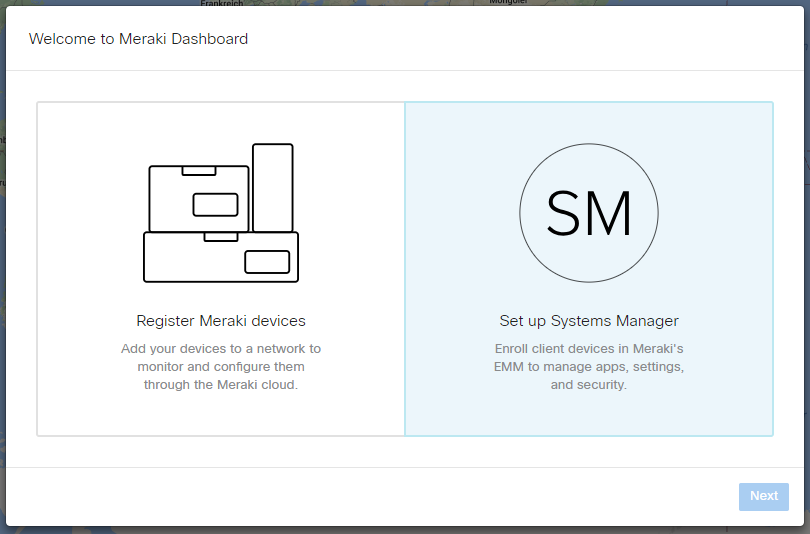The image size is (810, 534).
Task: Click the "Add your devices to a network" description
Action: [221, 366]
